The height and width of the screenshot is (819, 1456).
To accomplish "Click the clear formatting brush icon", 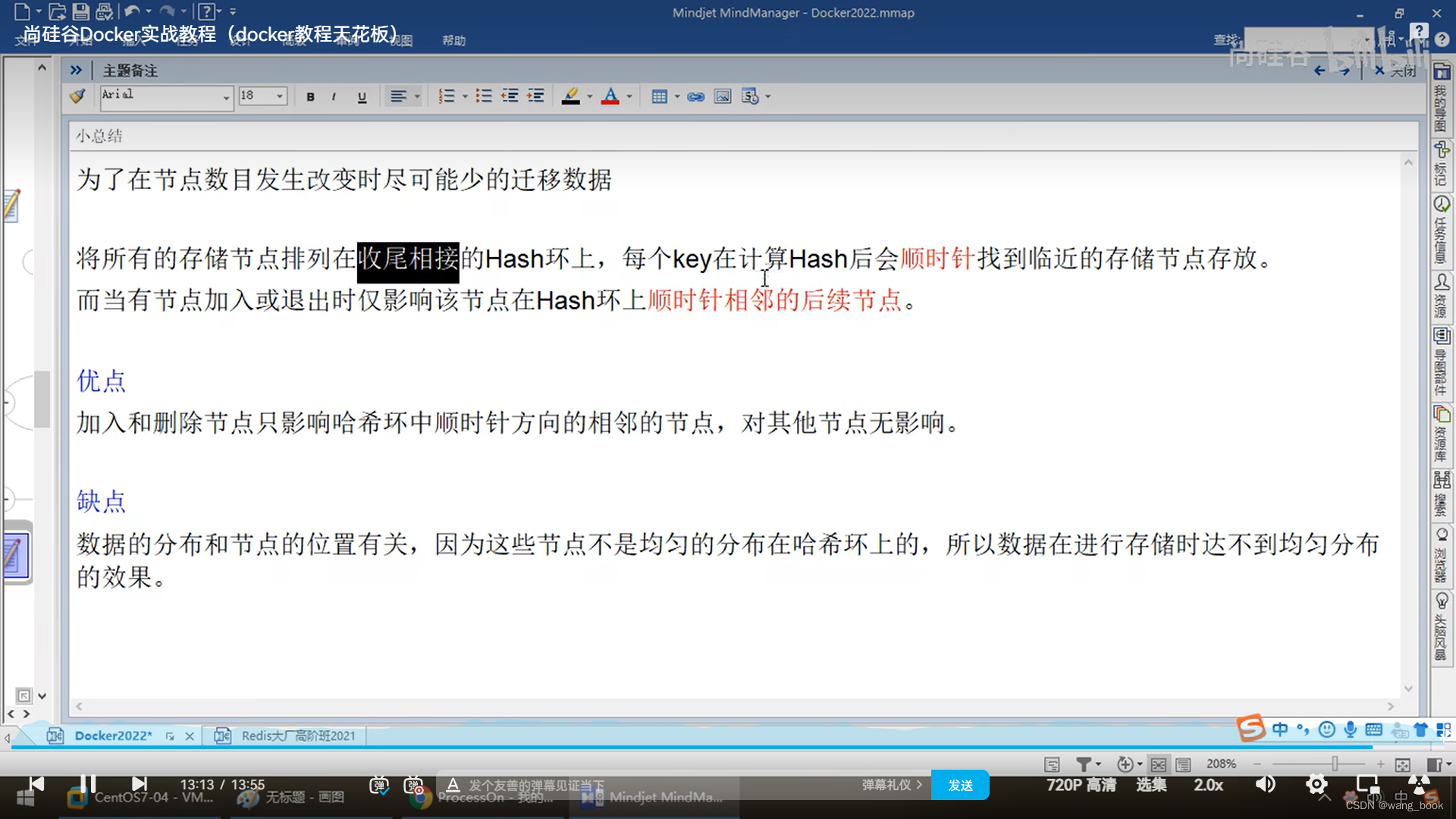I will pyautogui.click(x=77, y=96).
